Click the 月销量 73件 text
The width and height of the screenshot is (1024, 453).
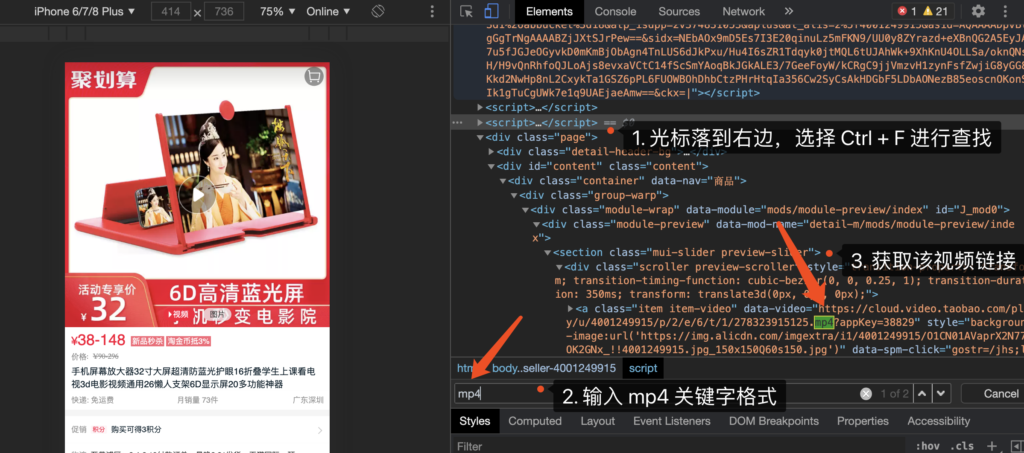197,400
